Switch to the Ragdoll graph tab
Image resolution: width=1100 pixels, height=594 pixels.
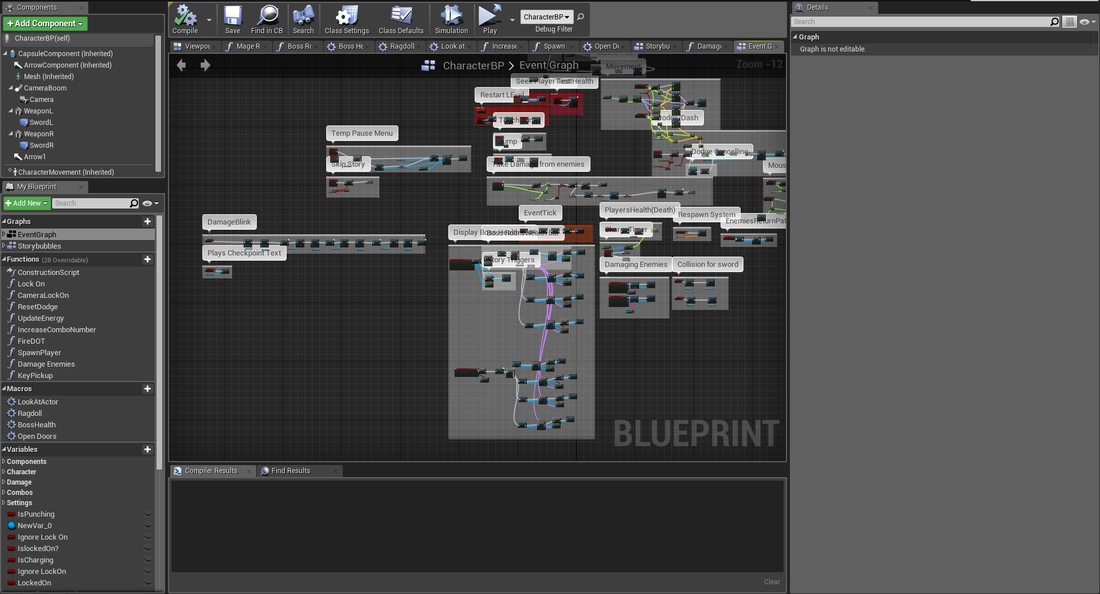point(404,46)
